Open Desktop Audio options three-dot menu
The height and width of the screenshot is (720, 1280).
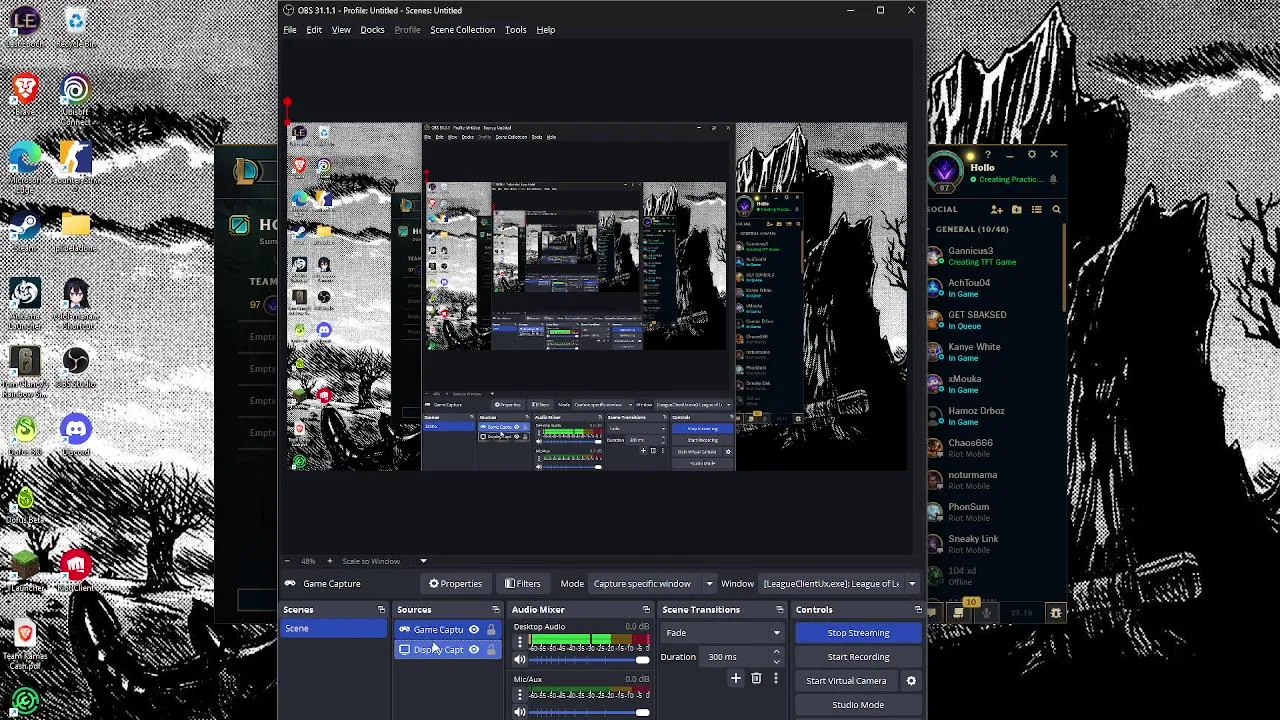tap(519, 643)
